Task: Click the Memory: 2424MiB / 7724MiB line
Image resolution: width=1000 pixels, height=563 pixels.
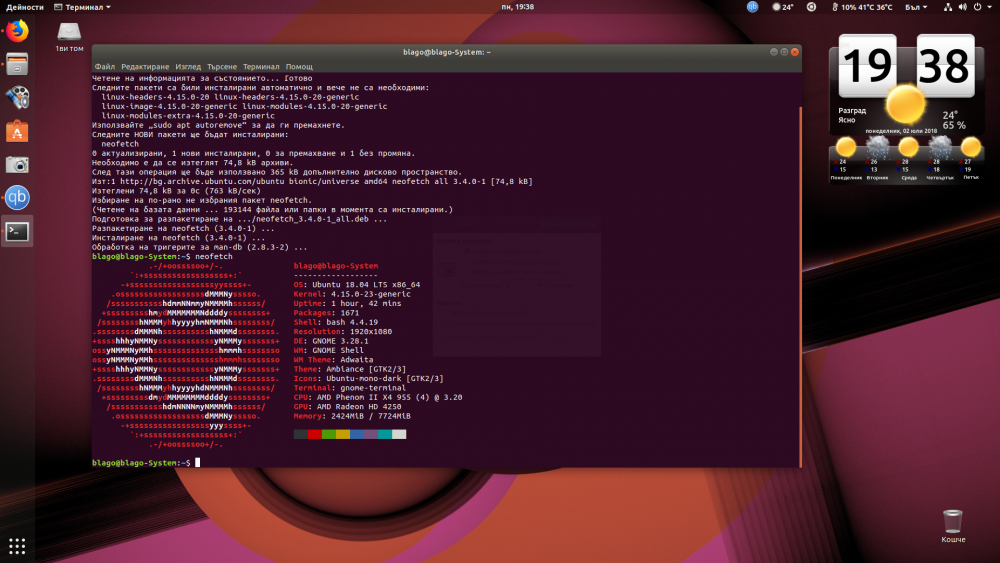Action: (x=352, y=416)
